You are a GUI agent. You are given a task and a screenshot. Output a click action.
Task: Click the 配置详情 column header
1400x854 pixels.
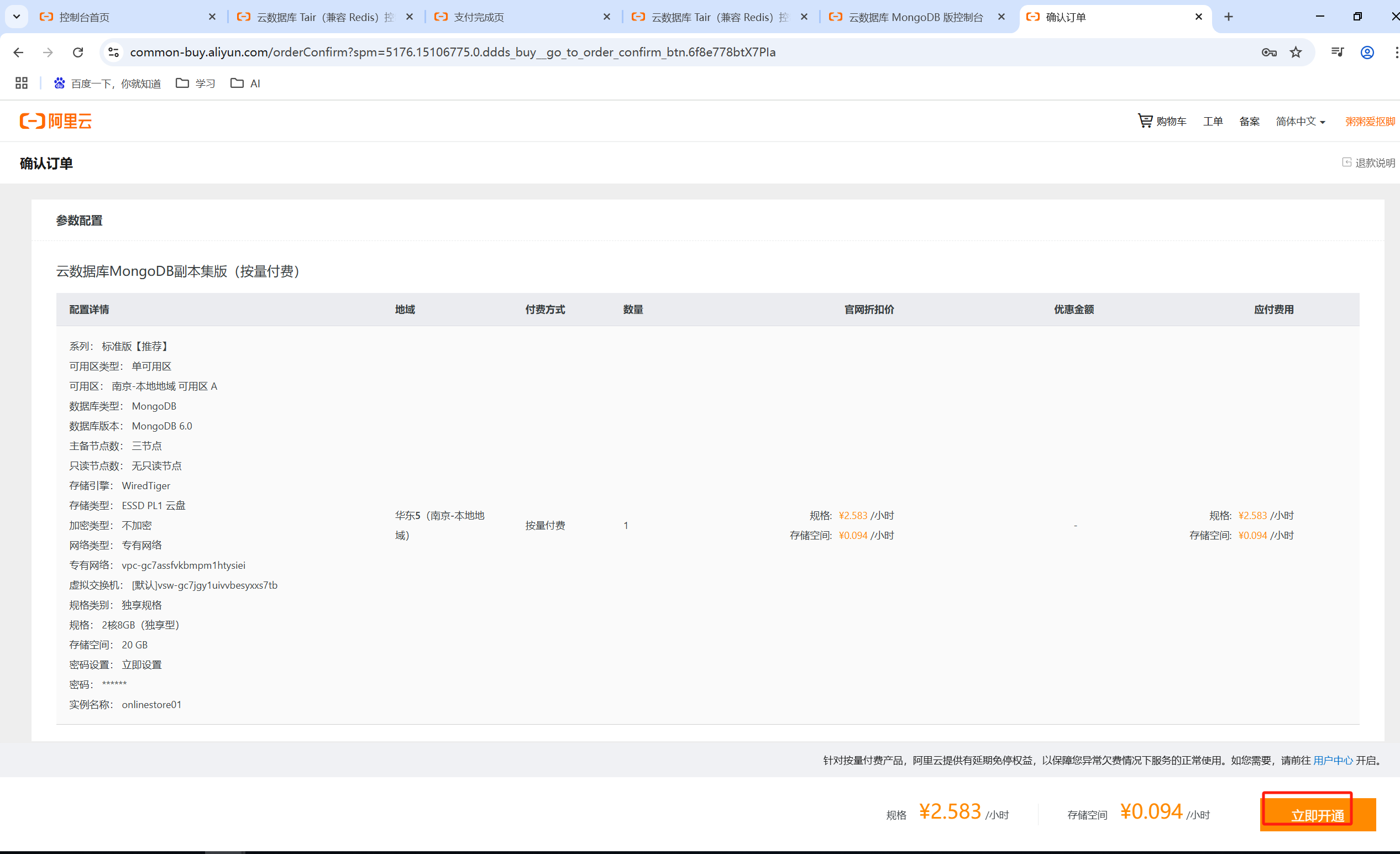point(89,310)
